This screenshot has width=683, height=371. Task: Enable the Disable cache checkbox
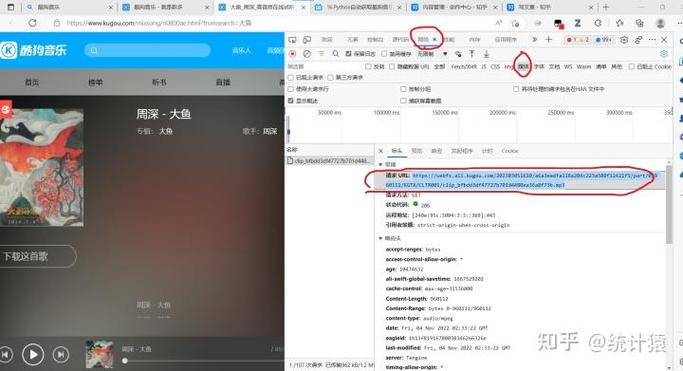(x=384, y=54)
